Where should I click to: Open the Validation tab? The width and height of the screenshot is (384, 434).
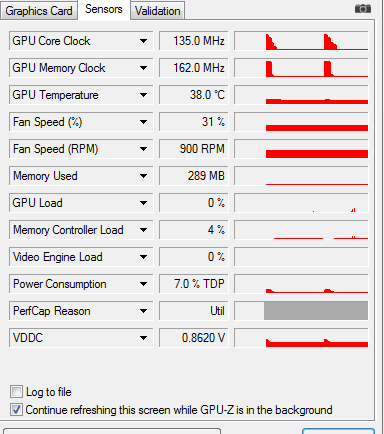pyautogui.click(x=157, y=11)
